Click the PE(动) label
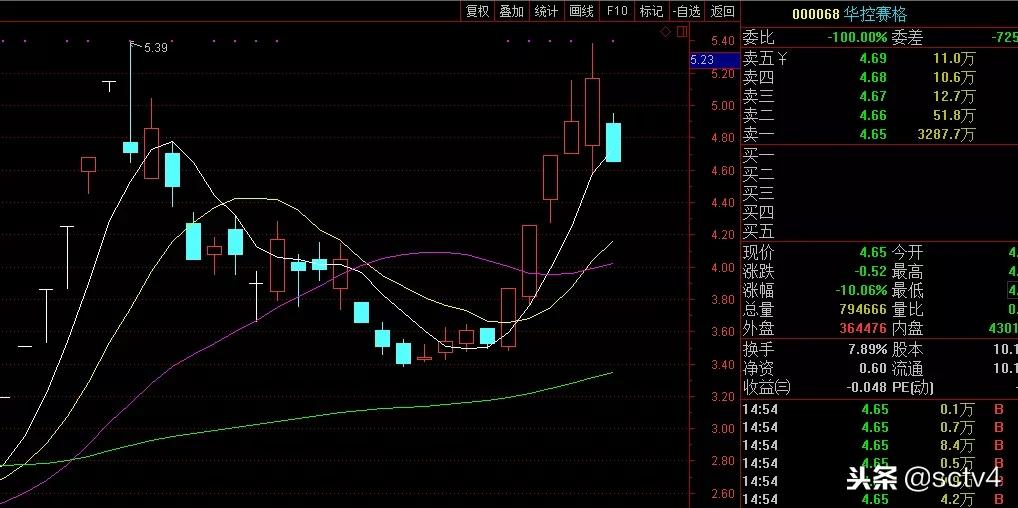Viewport: 1018px width, 508px height. pyautogui.click(x=912, y=387)
